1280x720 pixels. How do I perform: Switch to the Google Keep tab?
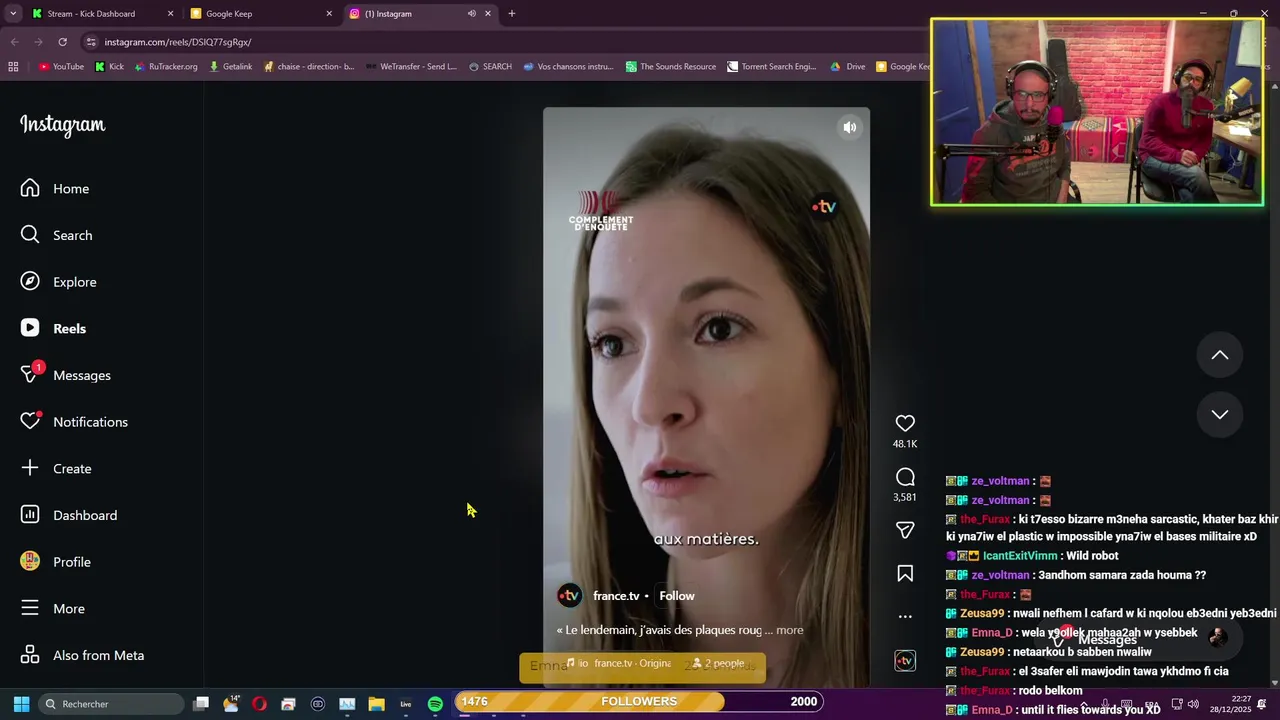click(262, 14)
